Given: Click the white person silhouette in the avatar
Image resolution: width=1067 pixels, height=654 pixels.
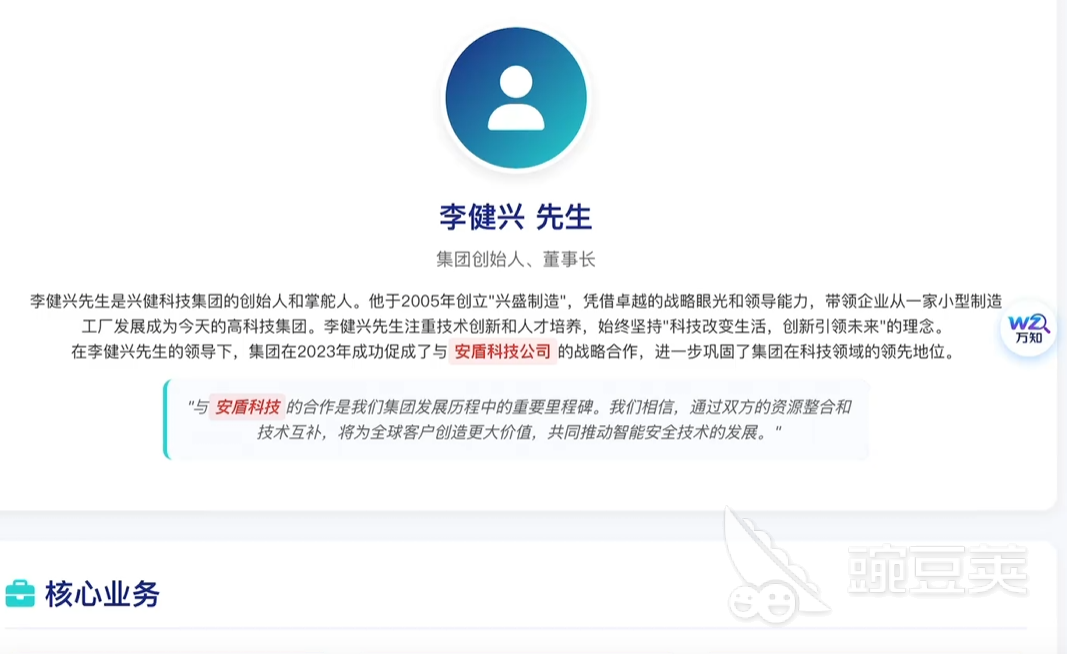Looking at the screenshot, I should pyautogui.click(x=516, y=98).
